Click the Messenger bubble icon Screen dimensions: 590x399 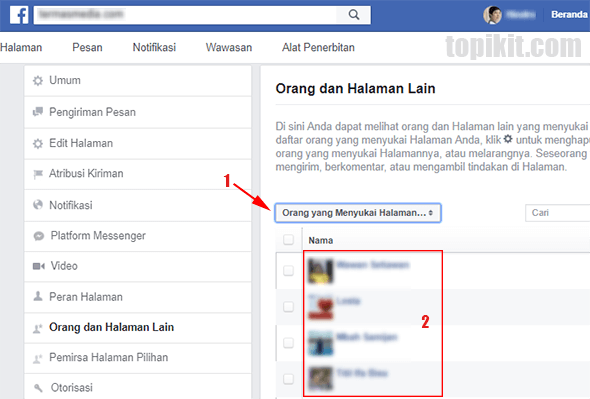[x=38, y=236]
